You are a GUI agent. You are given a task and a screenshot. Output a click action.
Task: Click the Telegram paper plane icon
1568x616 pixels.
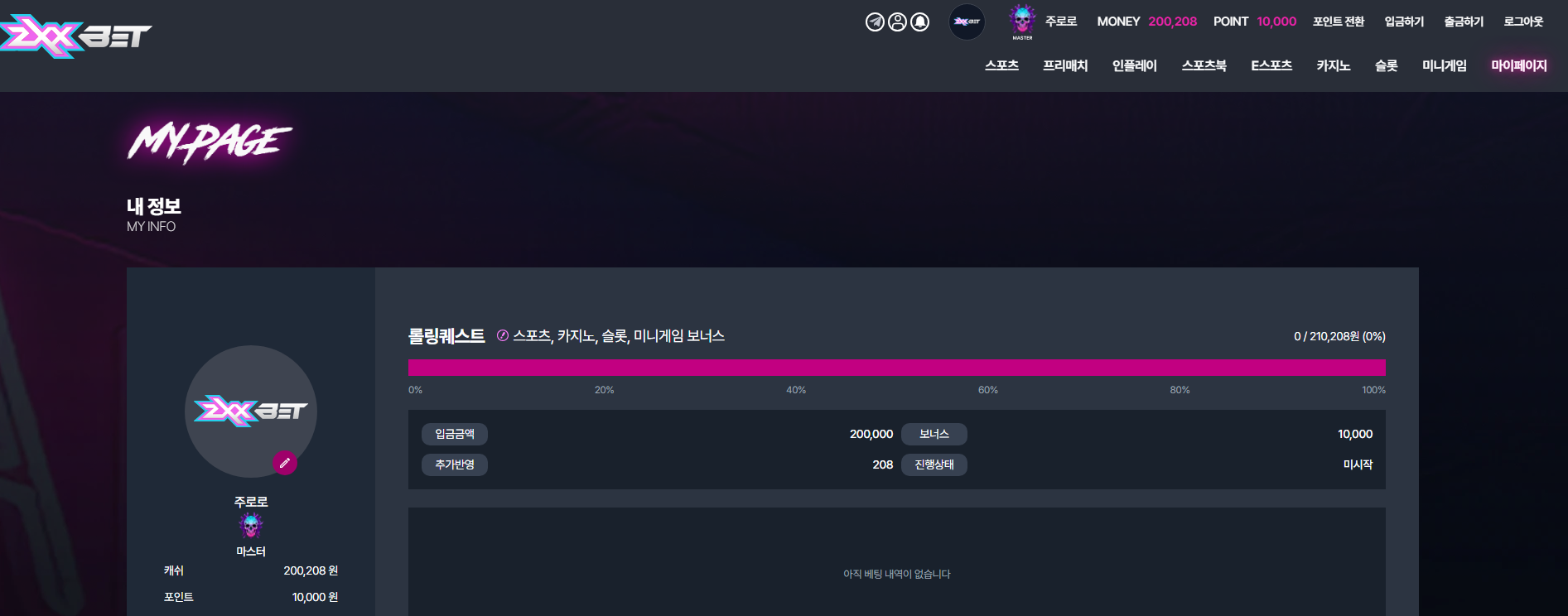tap(875, 22)
